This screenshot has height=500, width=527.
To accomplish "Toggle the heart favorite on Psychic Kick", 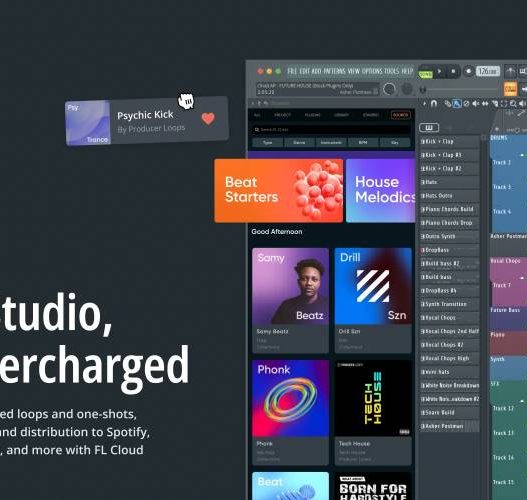I will 208,118.
